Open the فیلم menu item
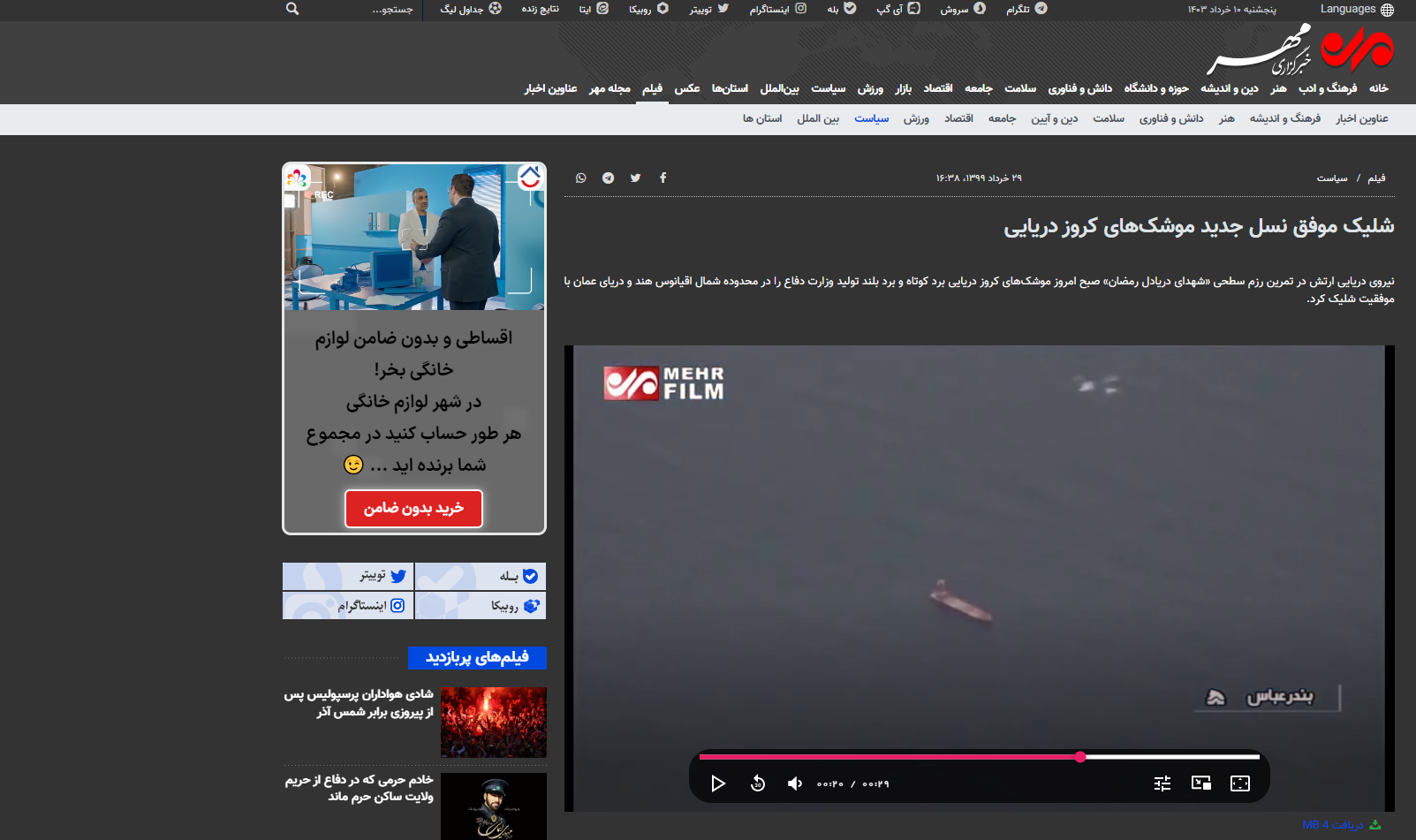This screenshot has width=1416, height=840. coord(652,88)
